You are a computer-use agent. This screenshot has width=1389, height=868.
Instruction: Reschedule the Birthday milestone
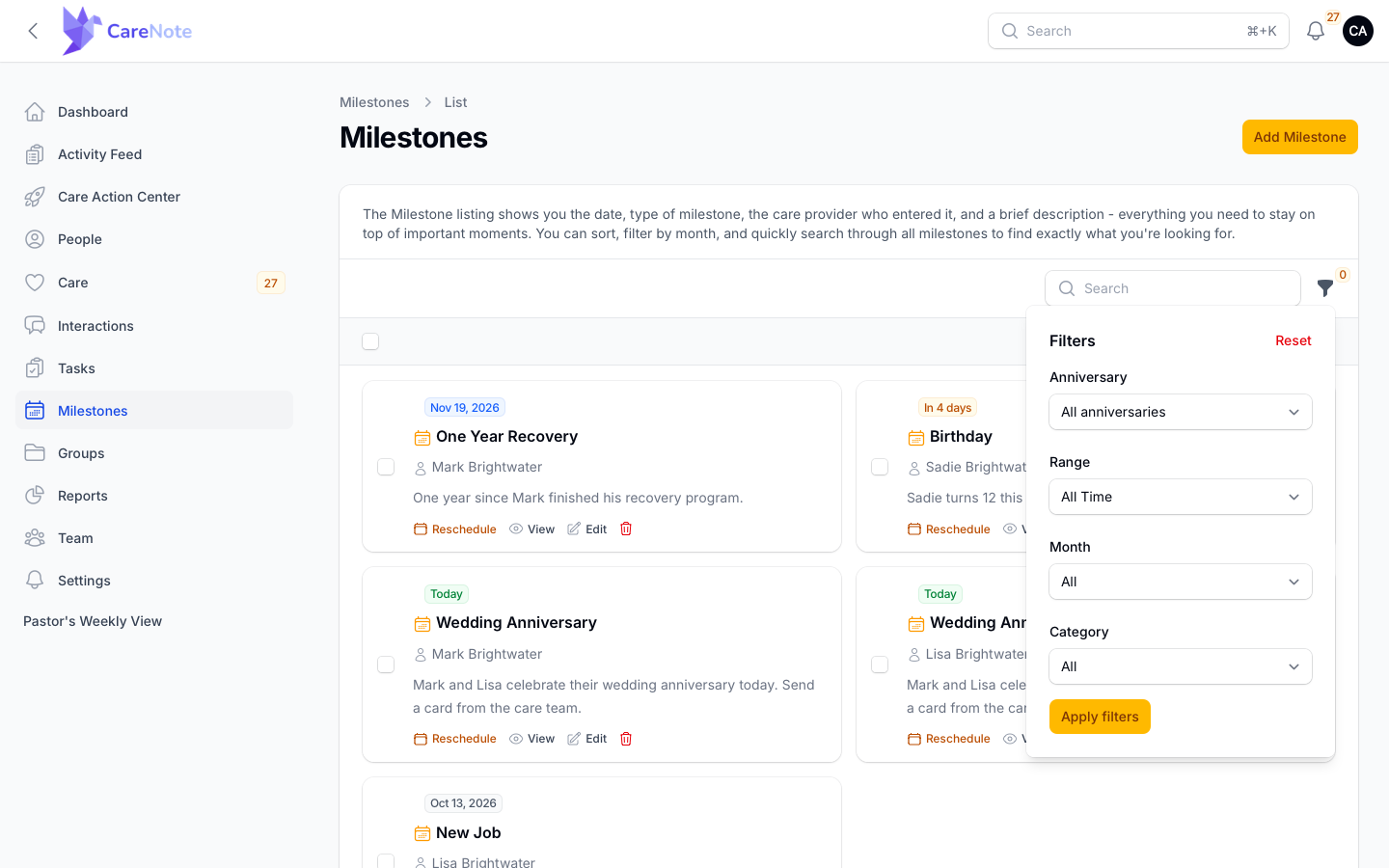point(949,529)
